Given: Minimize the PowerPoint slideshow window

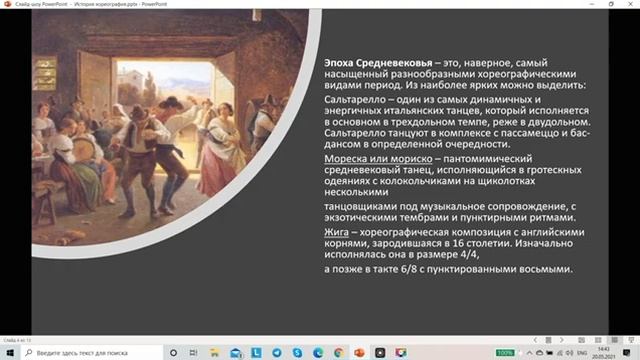Looking at the screenshot, I should 592,4.
